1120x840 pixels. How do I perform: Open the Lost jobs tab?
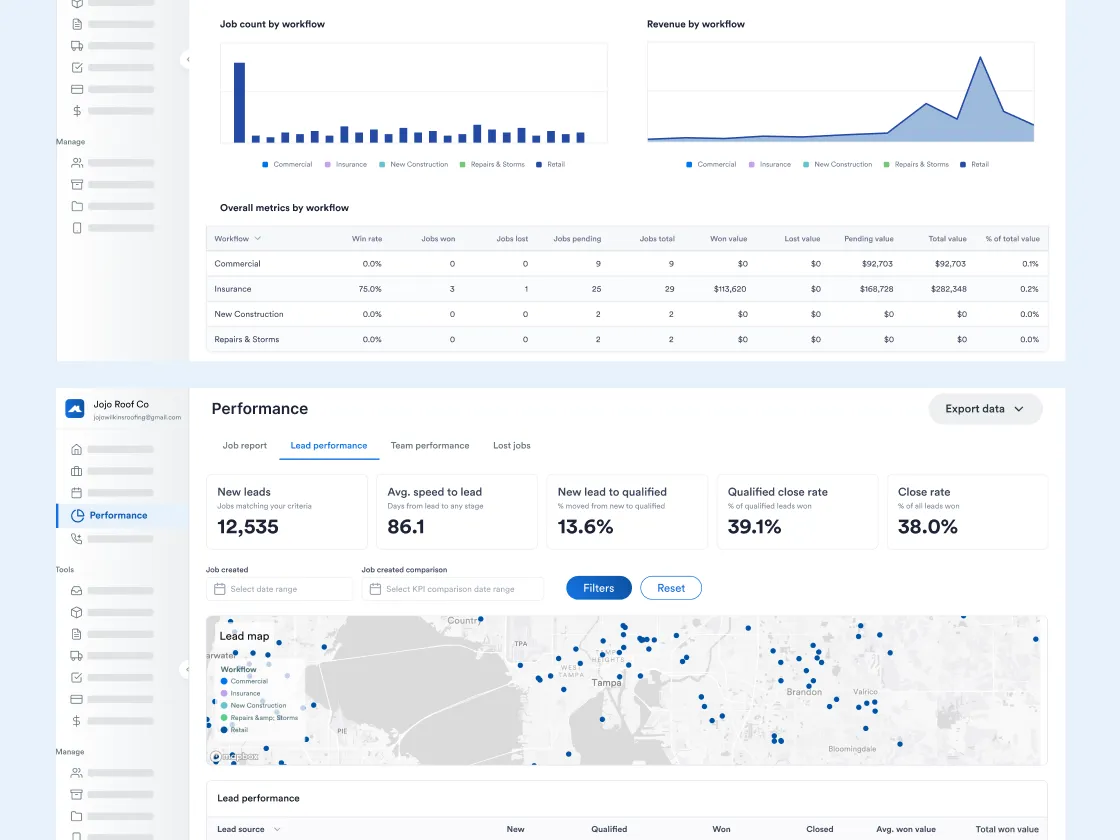(511, 445)
